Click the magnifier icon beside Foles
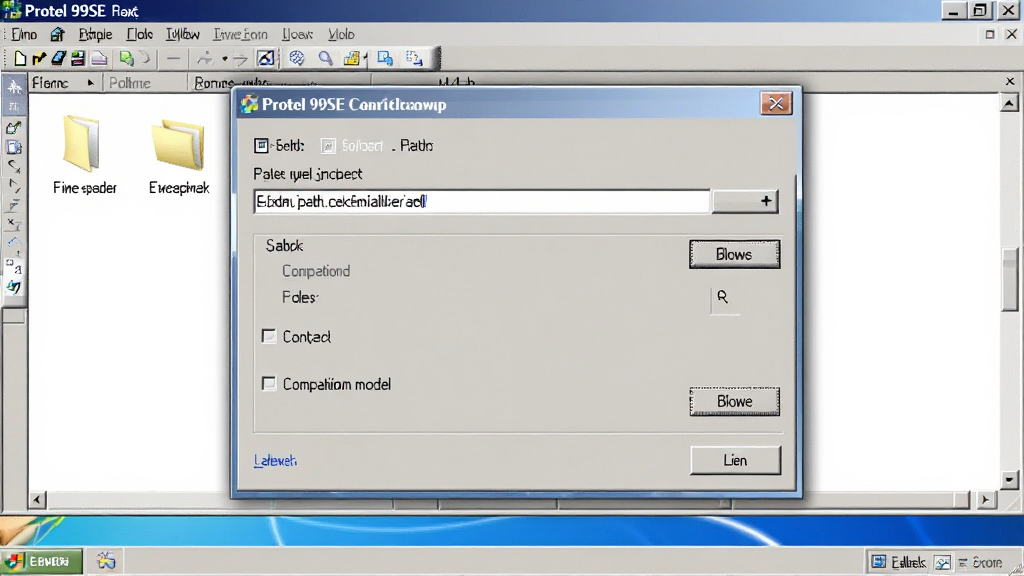Image resolution: width=1024 pixels, height=576 pixels. (x=723, y=298)
